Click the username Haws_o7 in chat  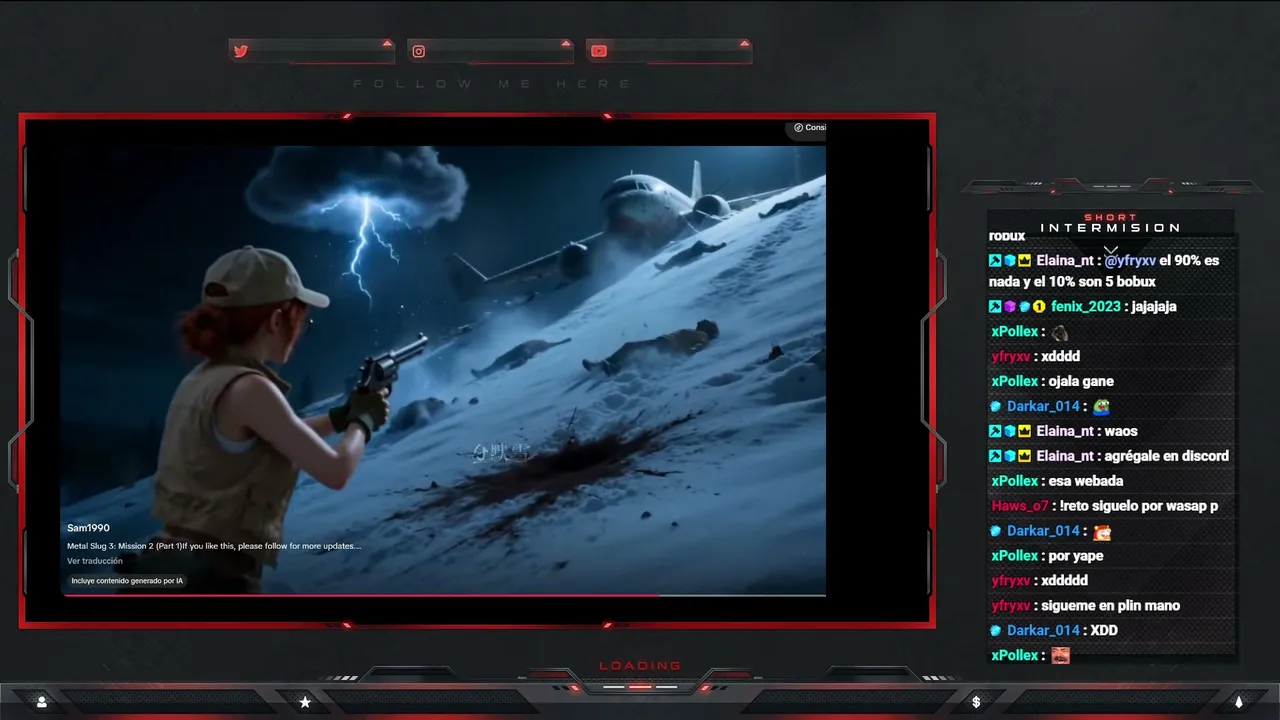(1020, 506)
